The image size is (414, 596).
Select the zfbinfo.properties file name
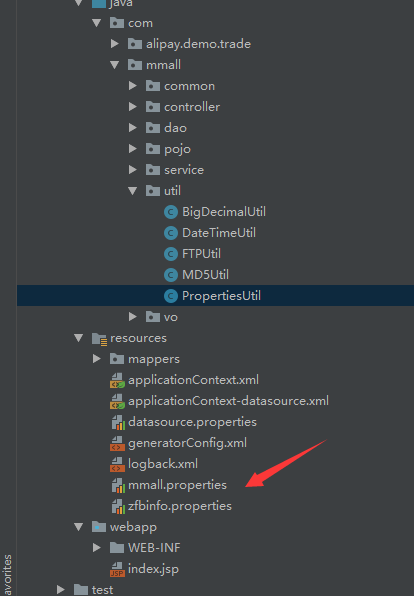point(180,506)
